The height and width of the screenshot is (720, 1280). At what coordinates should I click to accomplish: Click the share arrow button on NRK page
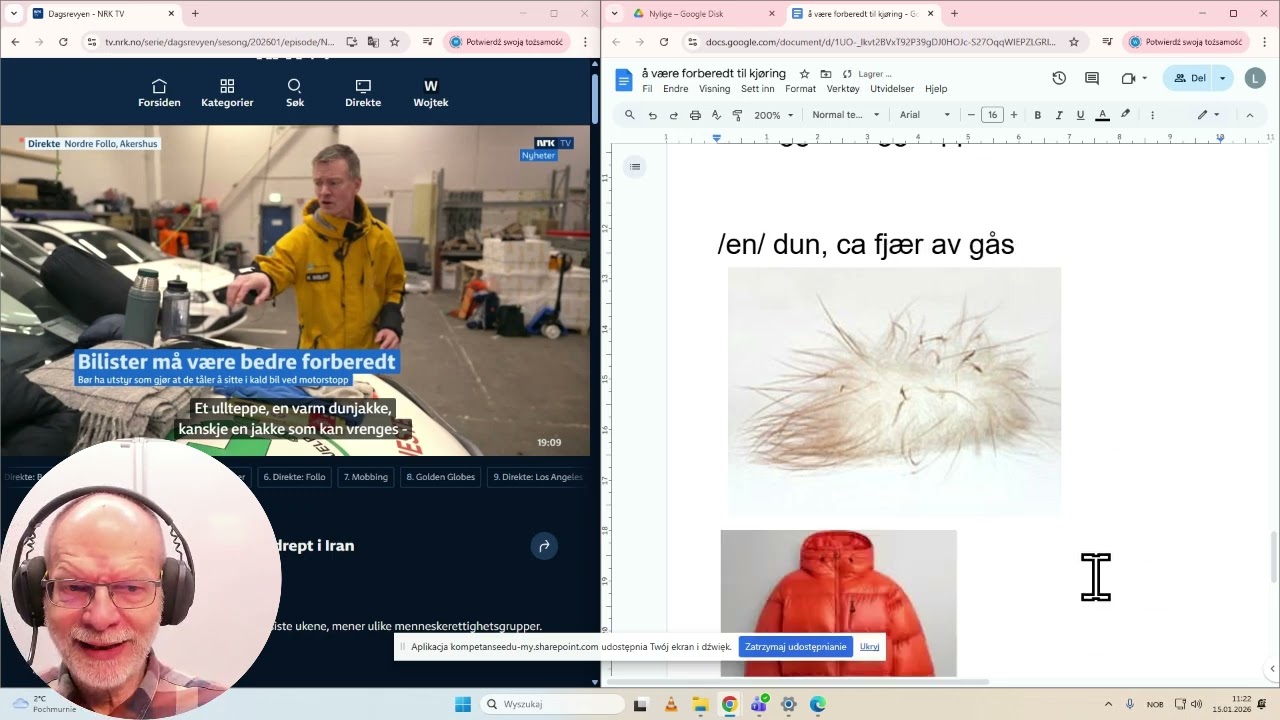pyautogui.click(x=544, y=546)
